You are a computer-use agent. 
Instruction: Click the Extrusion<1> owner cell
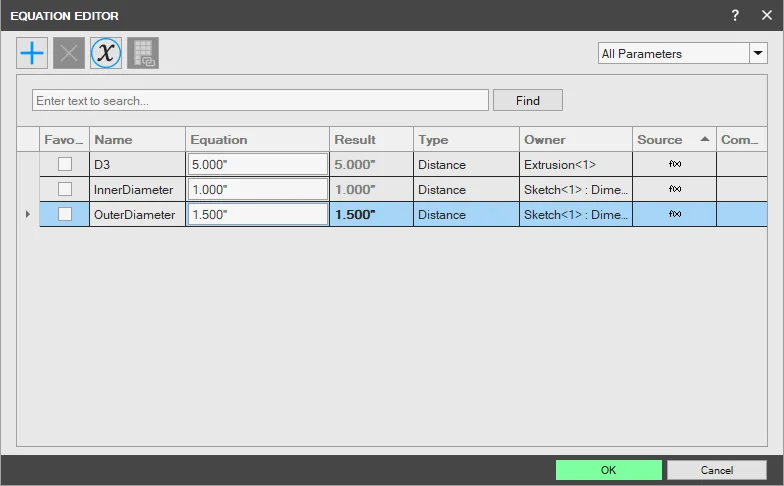click(576, 164)
